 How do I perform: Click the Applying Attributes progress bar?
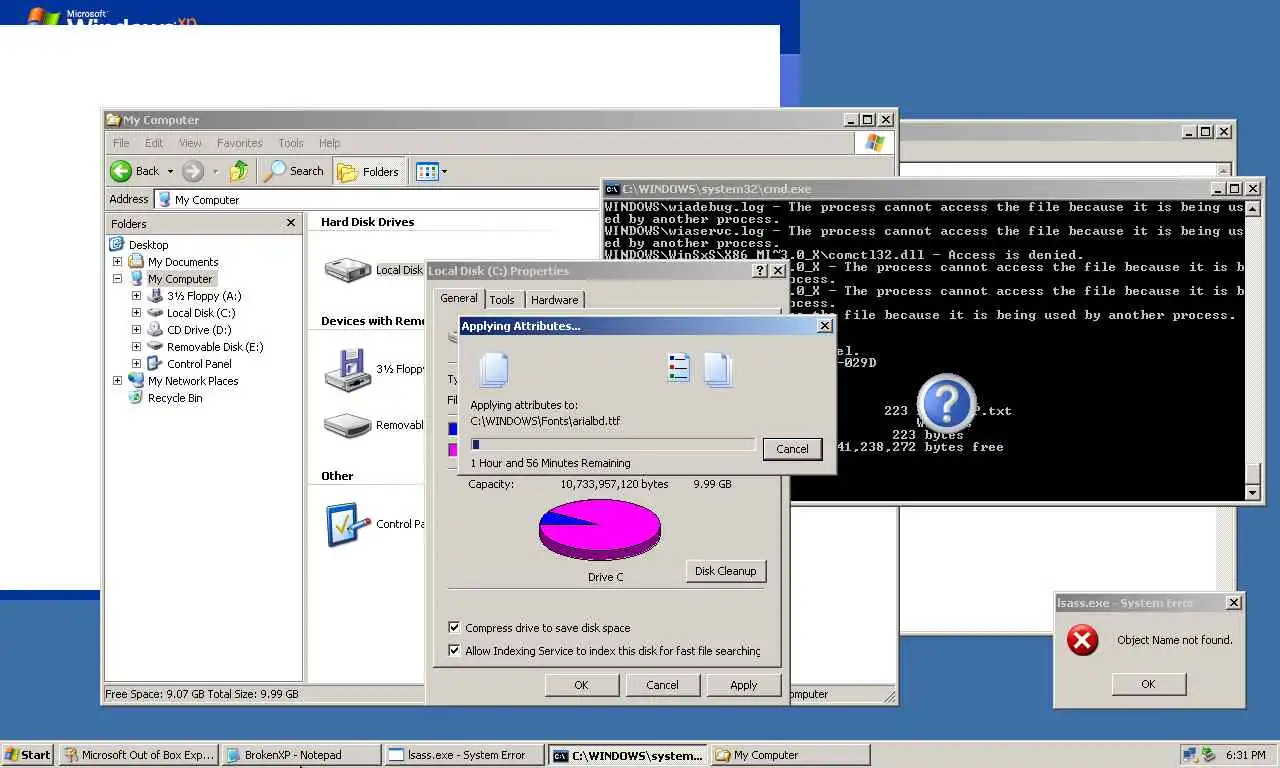tap(612, 445)
